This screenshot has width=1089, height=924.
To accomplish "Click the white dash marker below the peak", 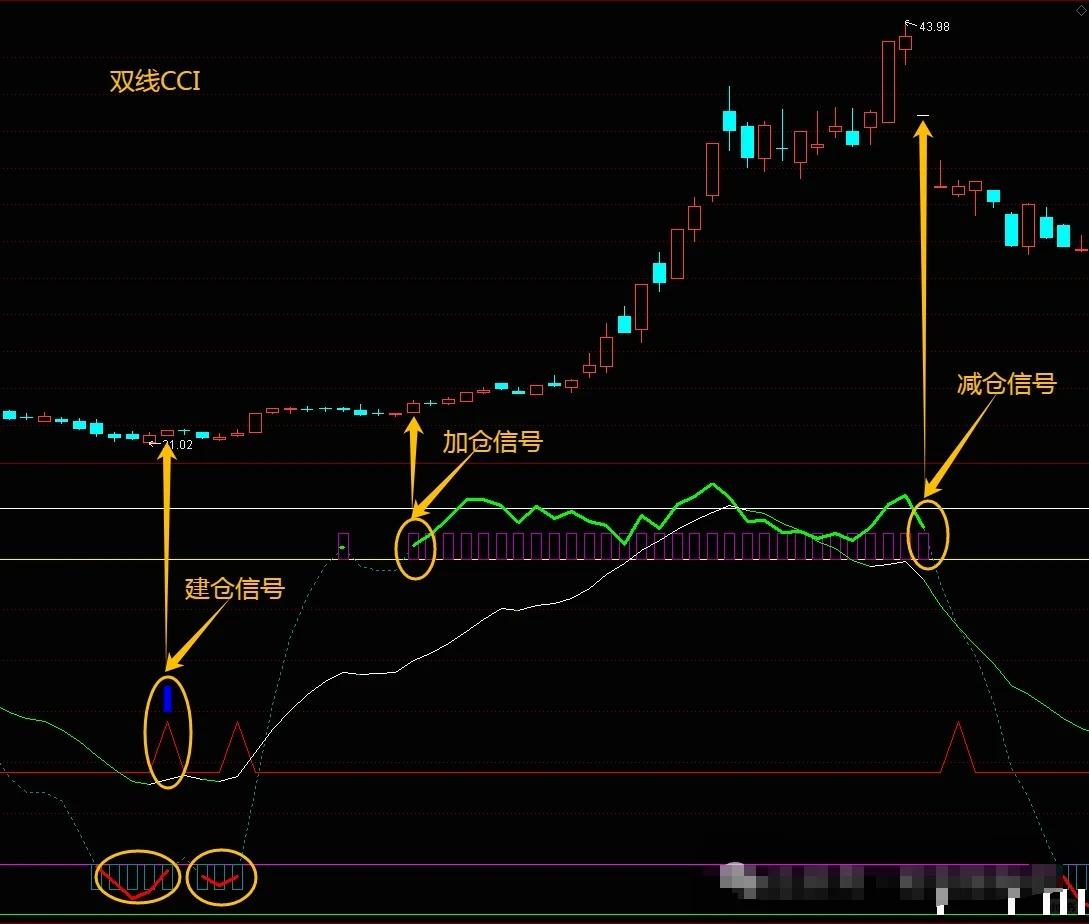I will pos(923,117).
